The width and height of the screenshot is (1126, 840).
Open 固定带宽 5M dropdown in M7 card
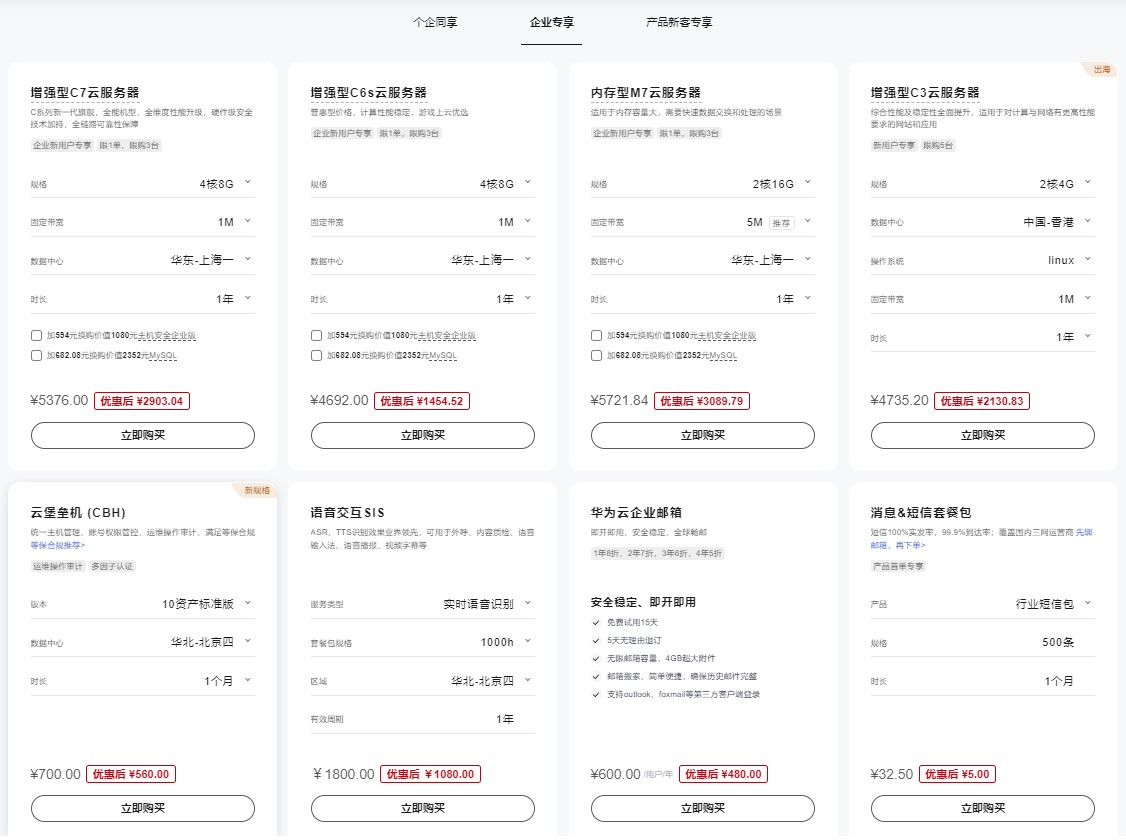[702, 222]
